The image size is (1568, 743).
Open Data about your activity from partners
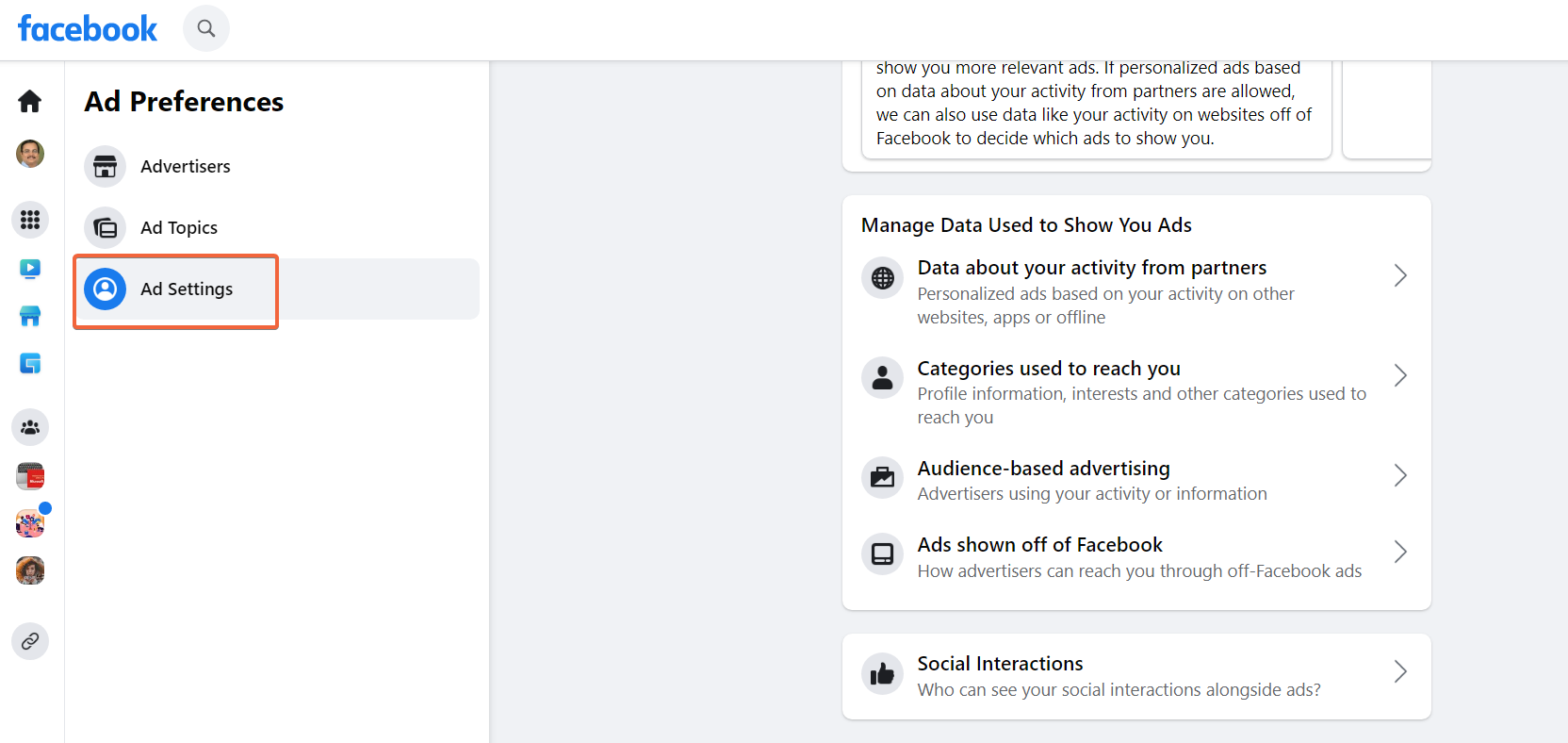[x=1136, y=291]
